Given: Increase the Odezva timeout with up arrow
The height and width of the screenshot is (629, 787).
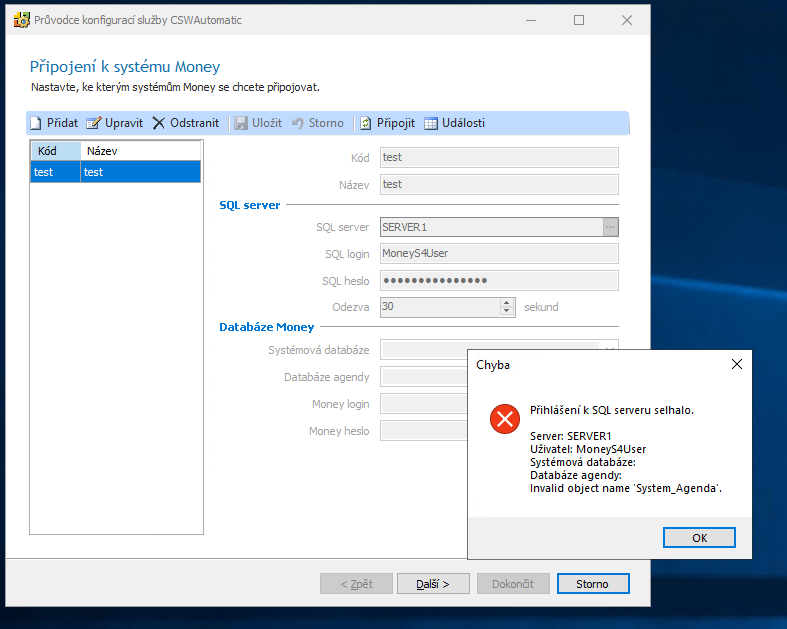Looking at the screenshot, I should (x=507, y=302).
